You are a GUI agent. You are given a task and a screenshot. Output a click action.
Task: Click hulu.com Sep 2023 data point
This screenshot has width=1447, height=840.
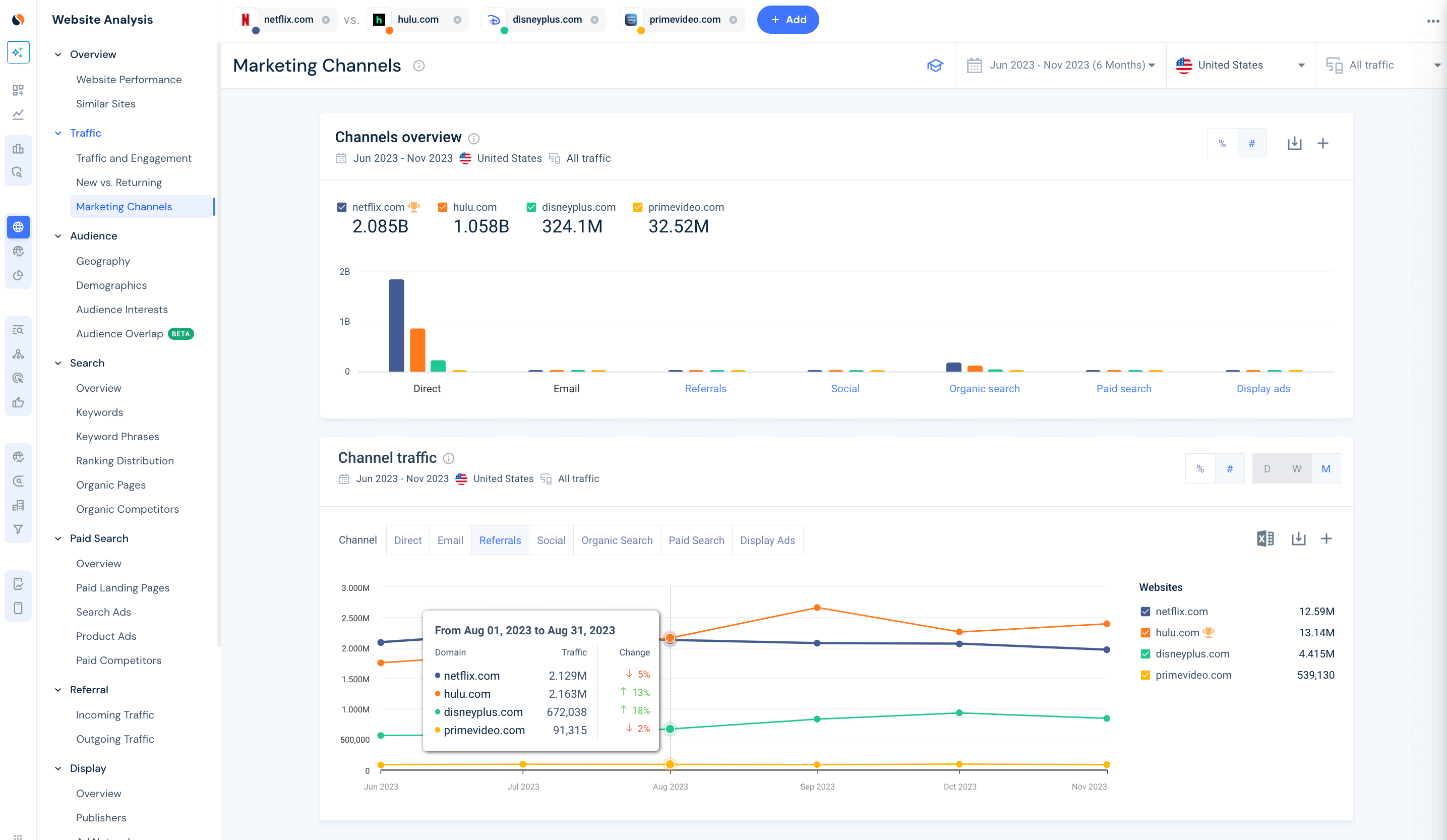tap(817, 608)
